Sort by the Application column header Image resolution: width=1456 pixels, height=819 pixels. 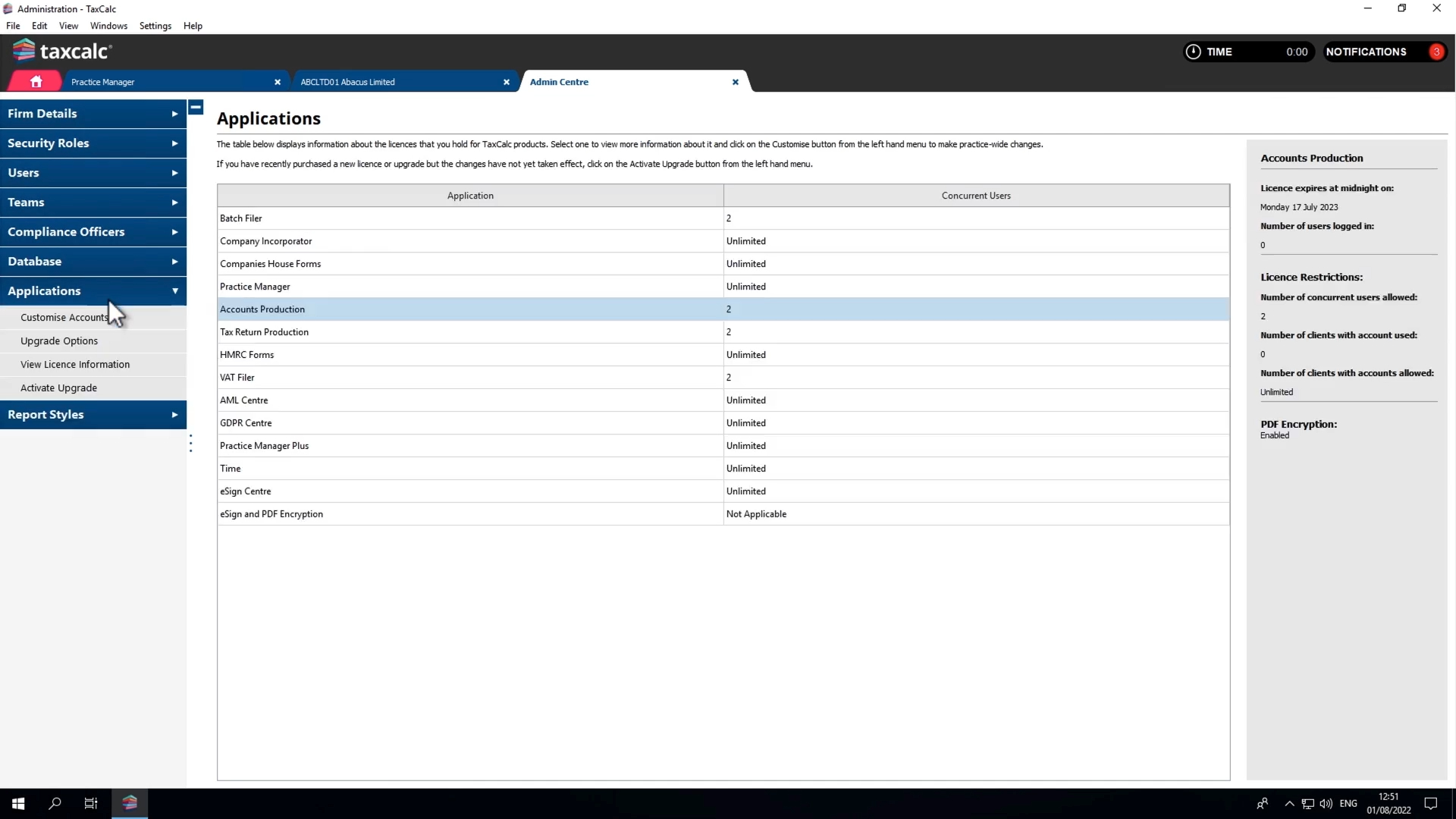470,196
